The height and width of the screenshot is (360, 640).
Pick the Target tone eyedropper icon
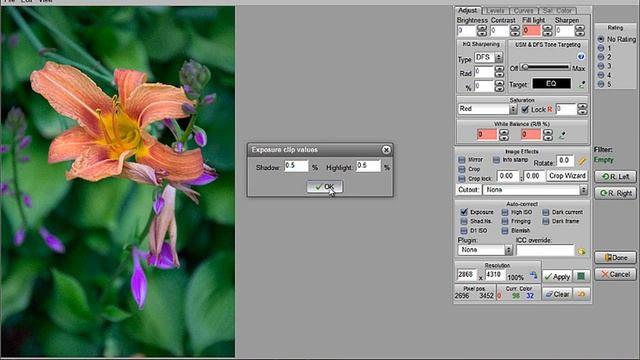tap(582, 84)
